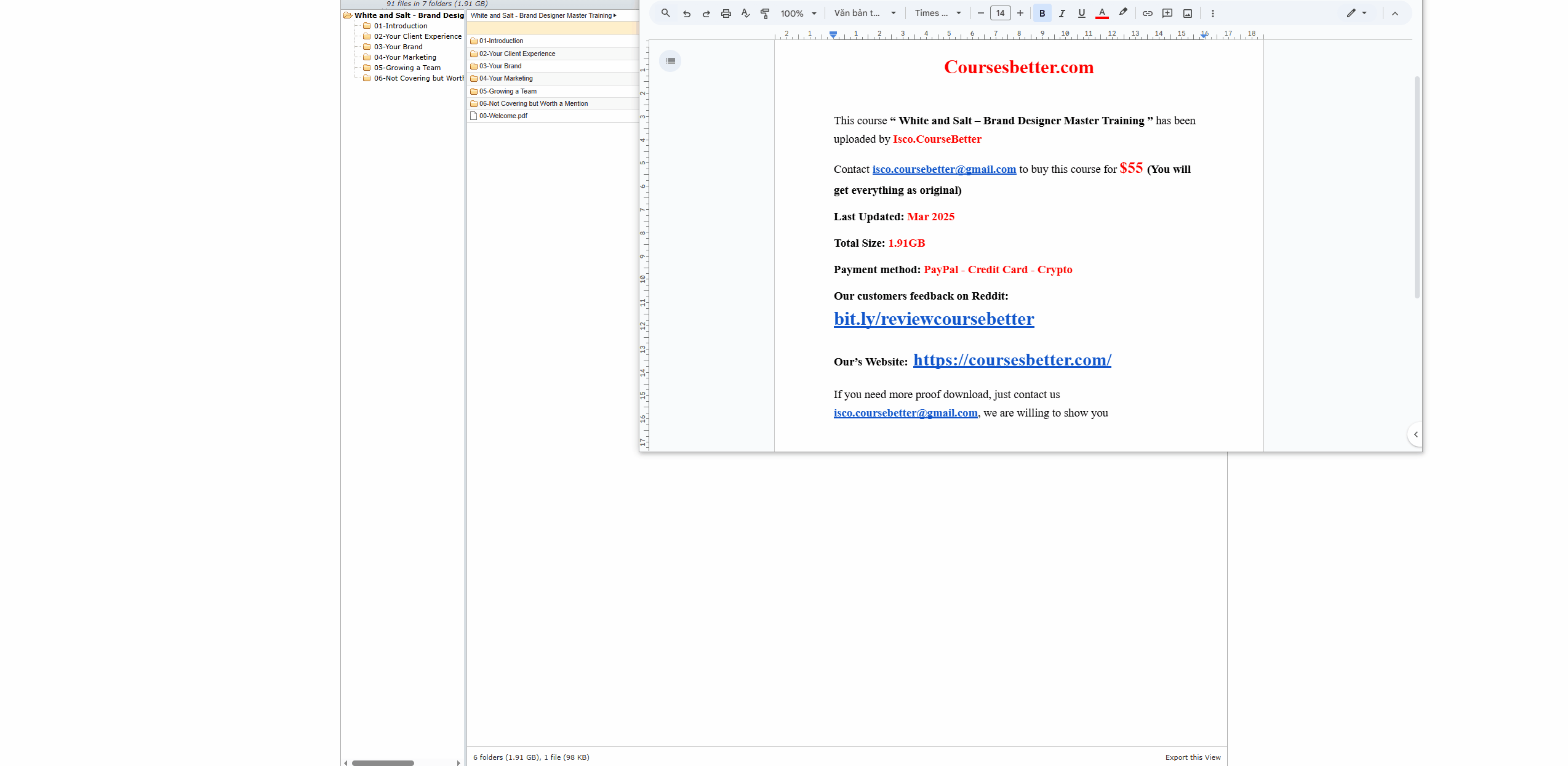Click the $55 price text
Screen dimensions: 1568x766
coord(1131,168)
